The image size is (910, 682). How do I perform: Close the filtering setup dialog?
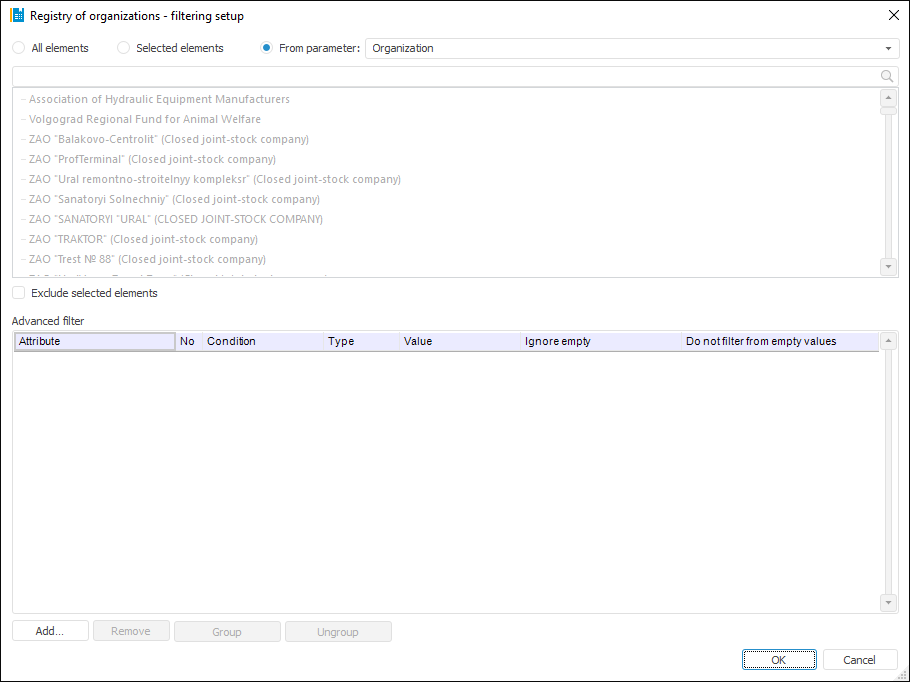point(893,15)
